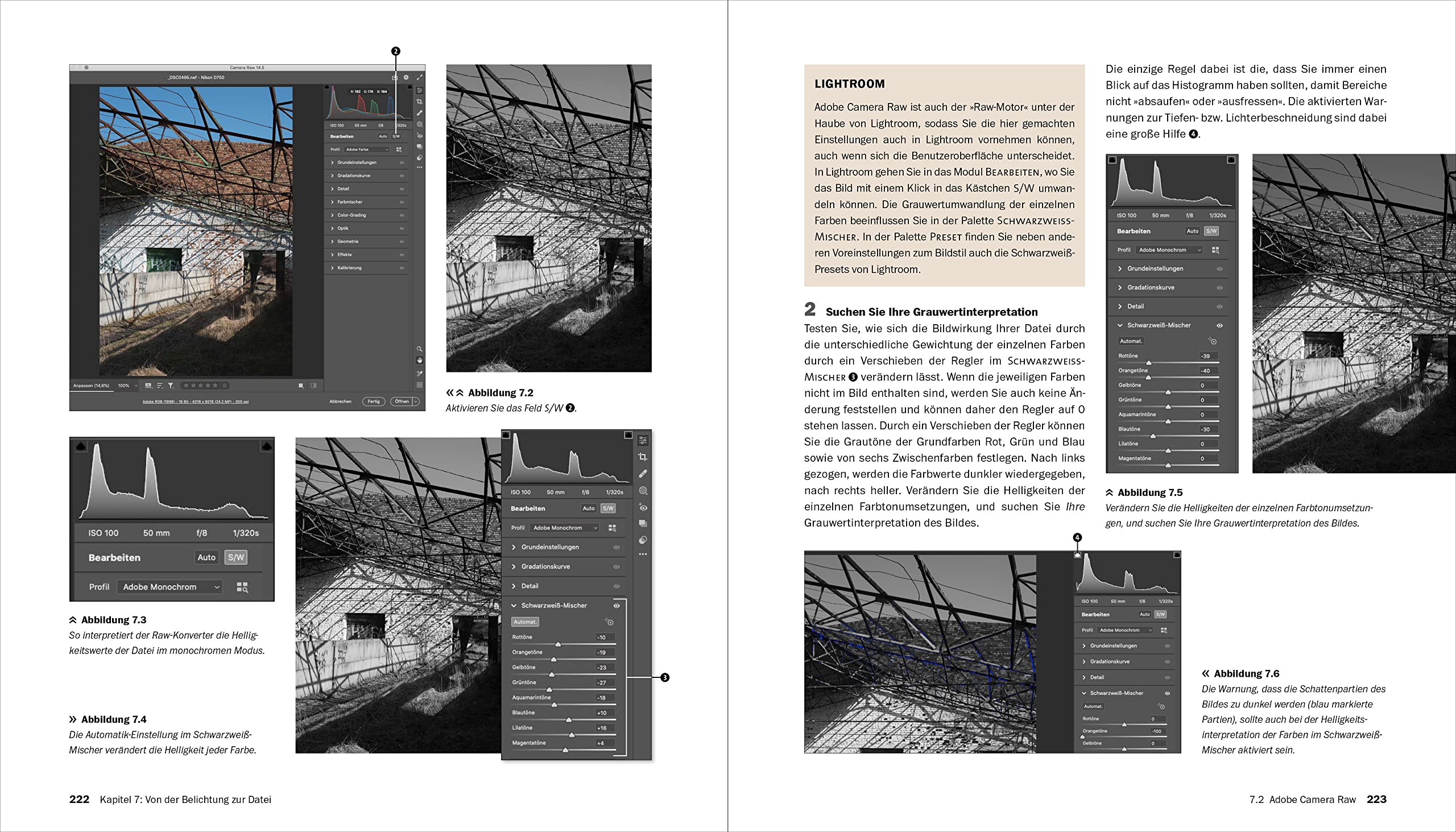The height and width of the screenshot is (832, 1456).
Task: Click three-dots more options in color photo window
Action: coord(419,167)
